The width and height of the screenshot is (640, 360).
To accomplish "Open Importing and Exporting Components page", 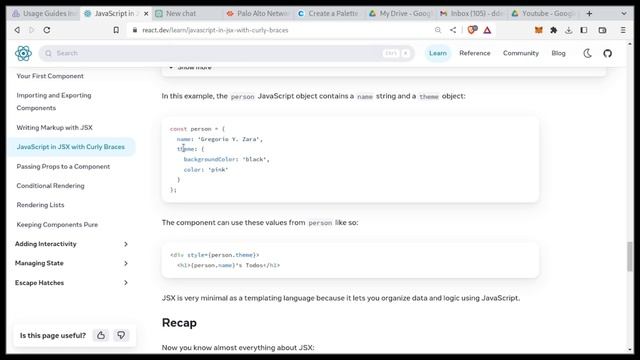I will (x=54, y=102).
